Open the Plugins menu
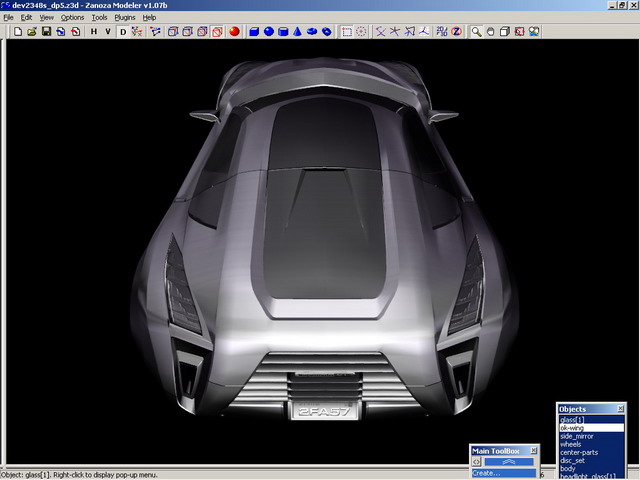640x480 pixels. (125, 17)
